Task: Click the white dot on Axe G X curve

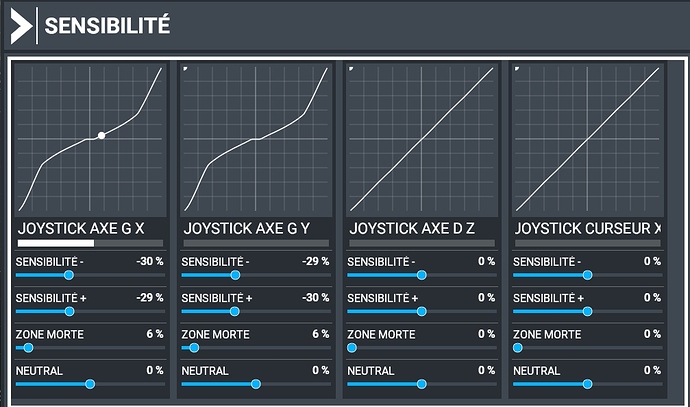Action: (x=101, y=135)
